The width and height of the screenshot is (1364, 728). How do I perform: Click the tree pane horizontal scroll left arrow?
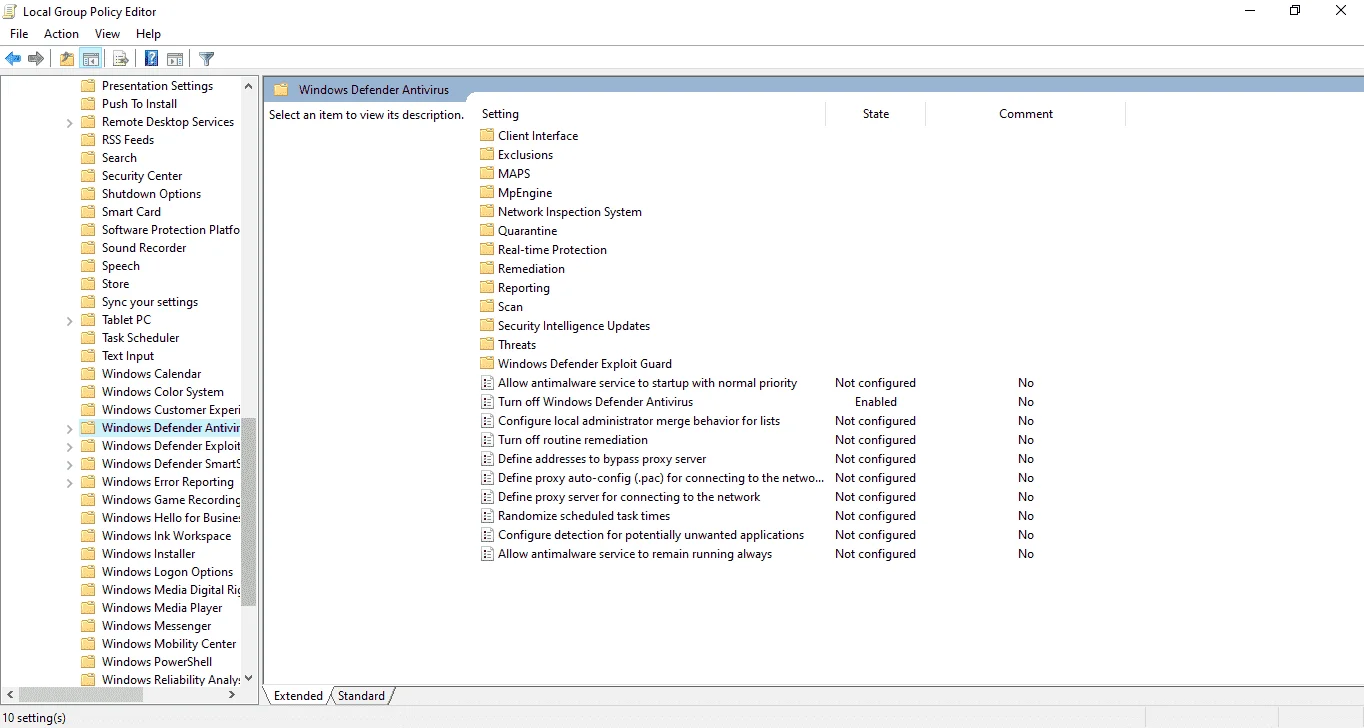(x=10, y=694)
